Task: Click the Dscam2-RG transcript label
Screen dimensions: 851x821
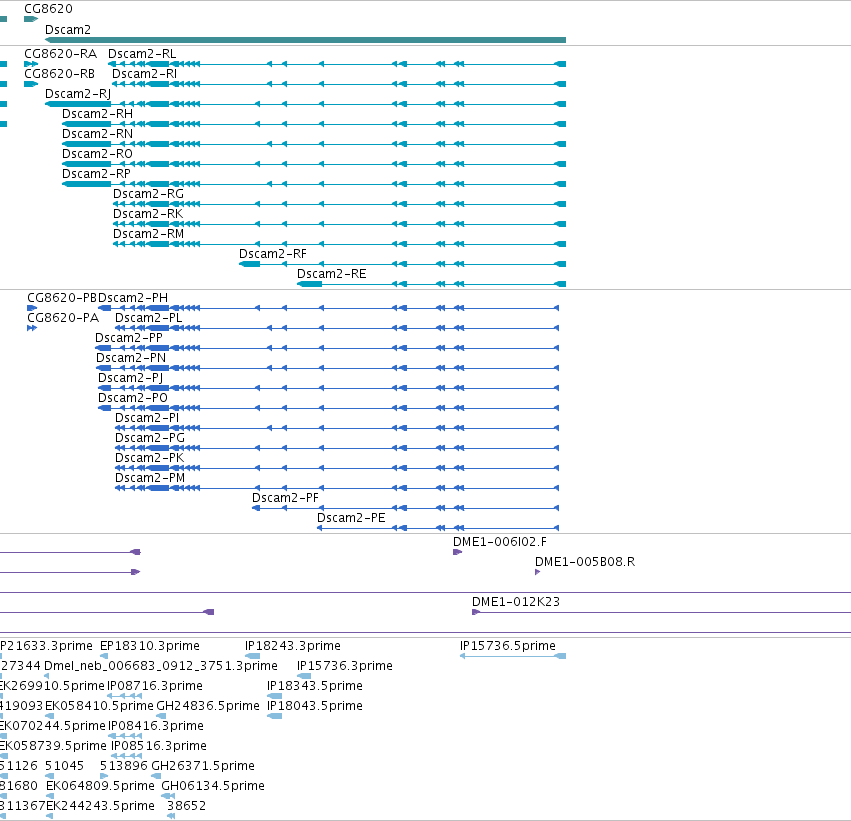Action: pos(148,194)
